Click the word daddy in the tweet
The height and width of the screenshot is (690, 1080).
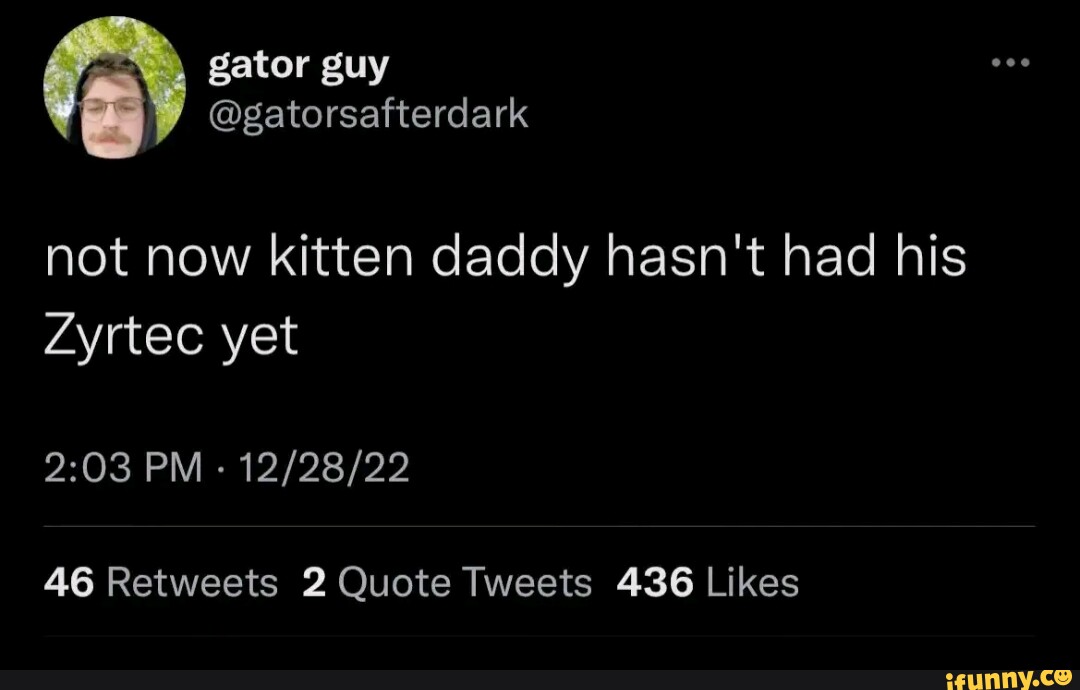tap(502, 260)
